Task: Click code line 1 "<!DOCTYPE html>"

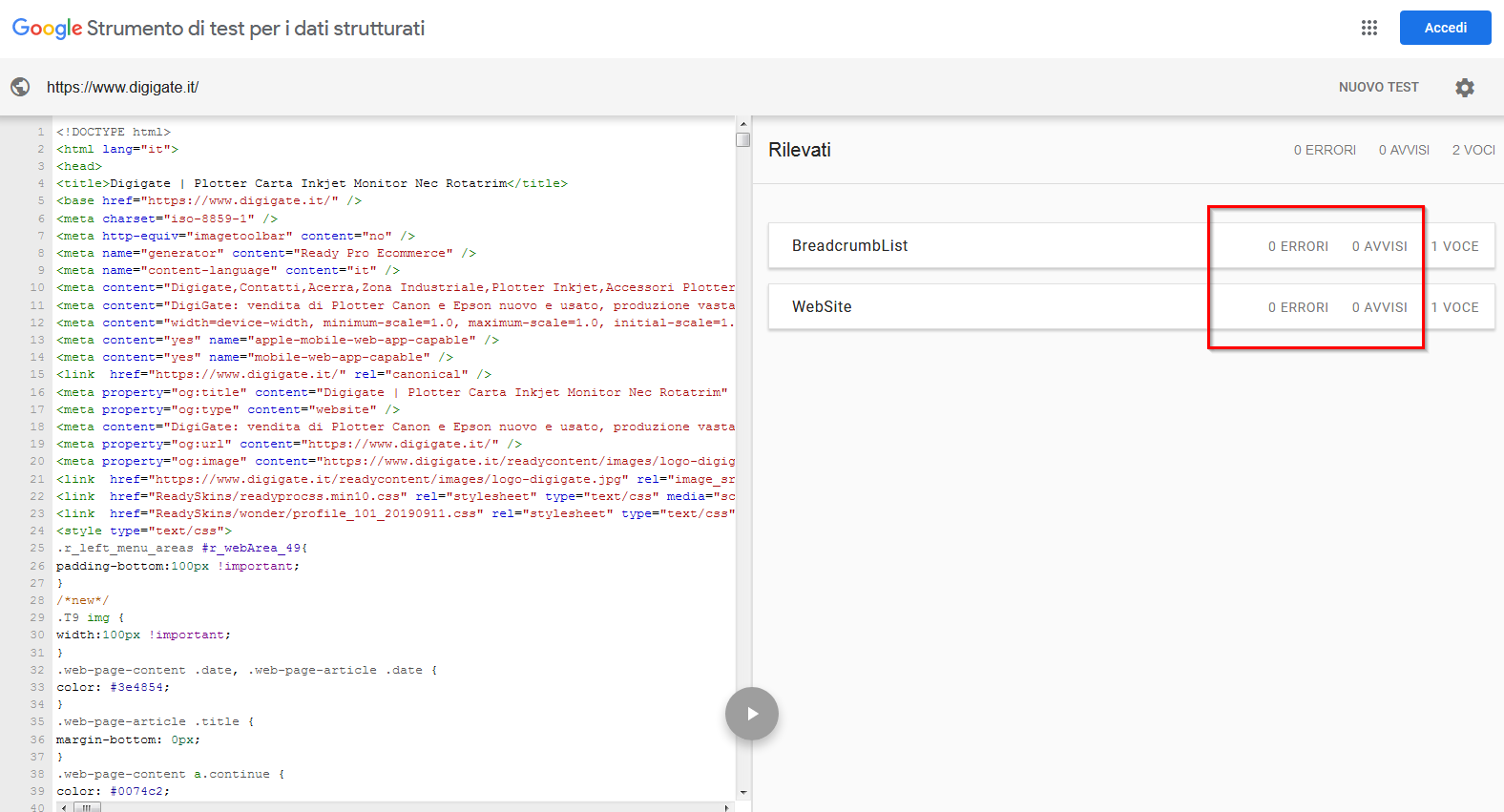Action: [x=114, y=132]
